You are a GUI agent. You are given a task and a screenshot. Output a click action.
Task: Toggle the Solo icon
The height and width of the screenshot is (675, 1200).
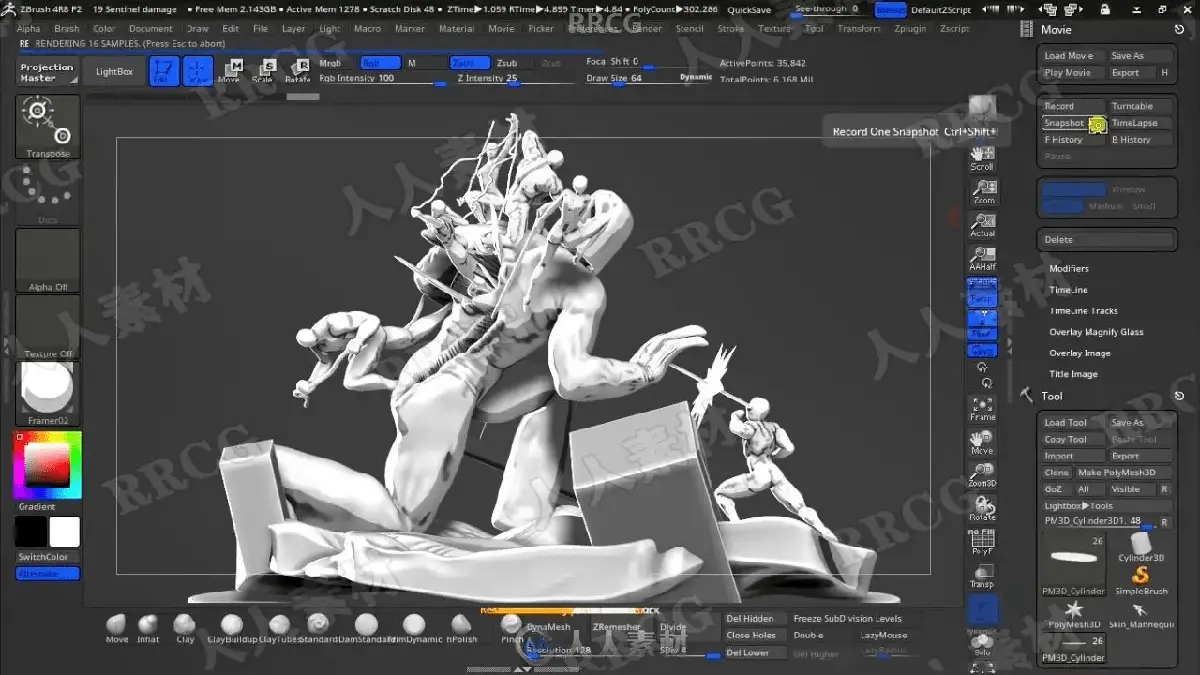pos(982,643)
